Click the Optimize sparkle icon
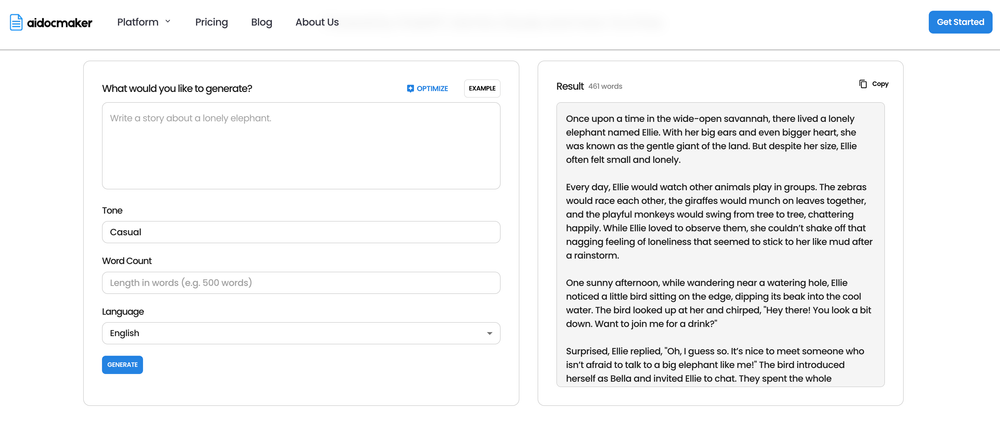This screenshot has width=1000, height=442. 410,89
